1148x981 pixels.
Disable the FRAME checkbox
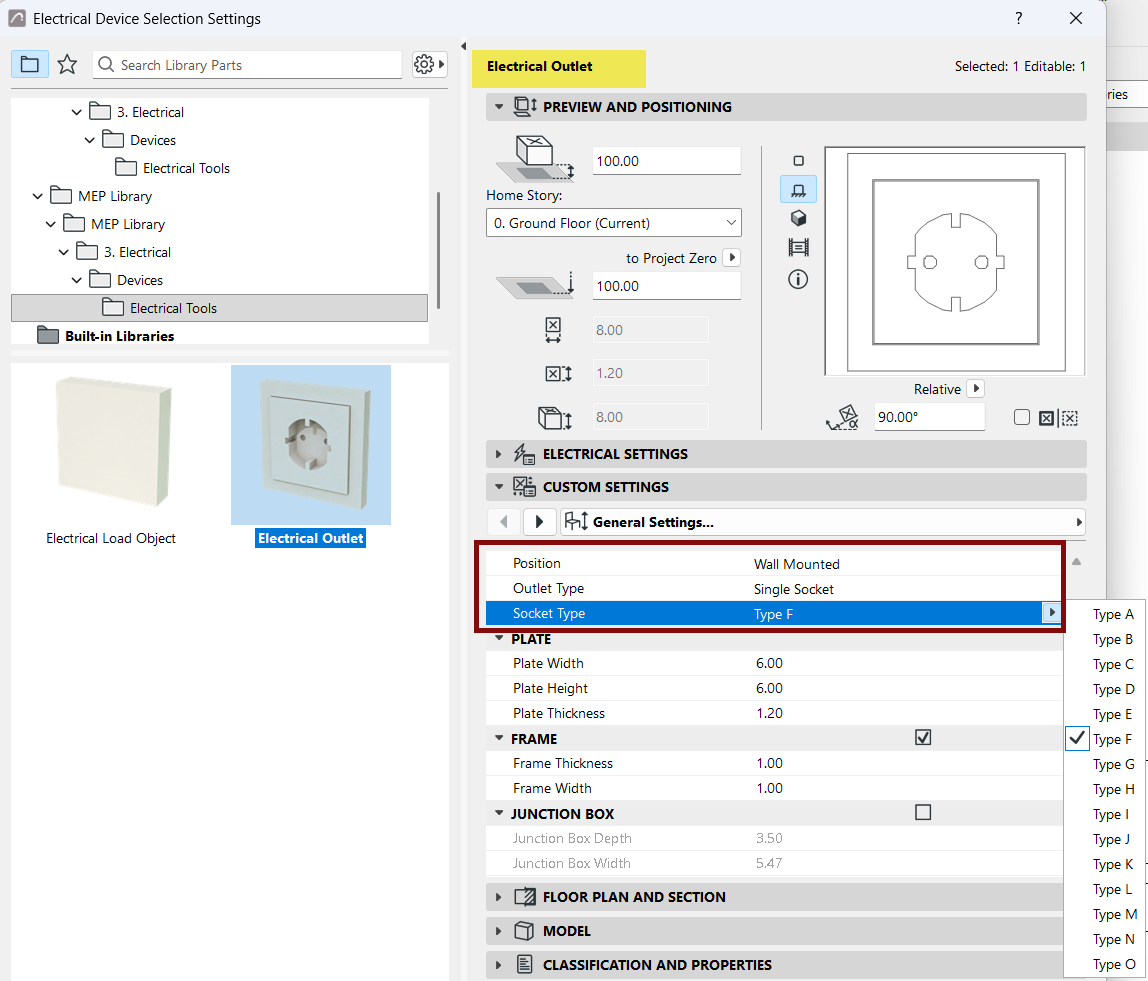[923, 737]
